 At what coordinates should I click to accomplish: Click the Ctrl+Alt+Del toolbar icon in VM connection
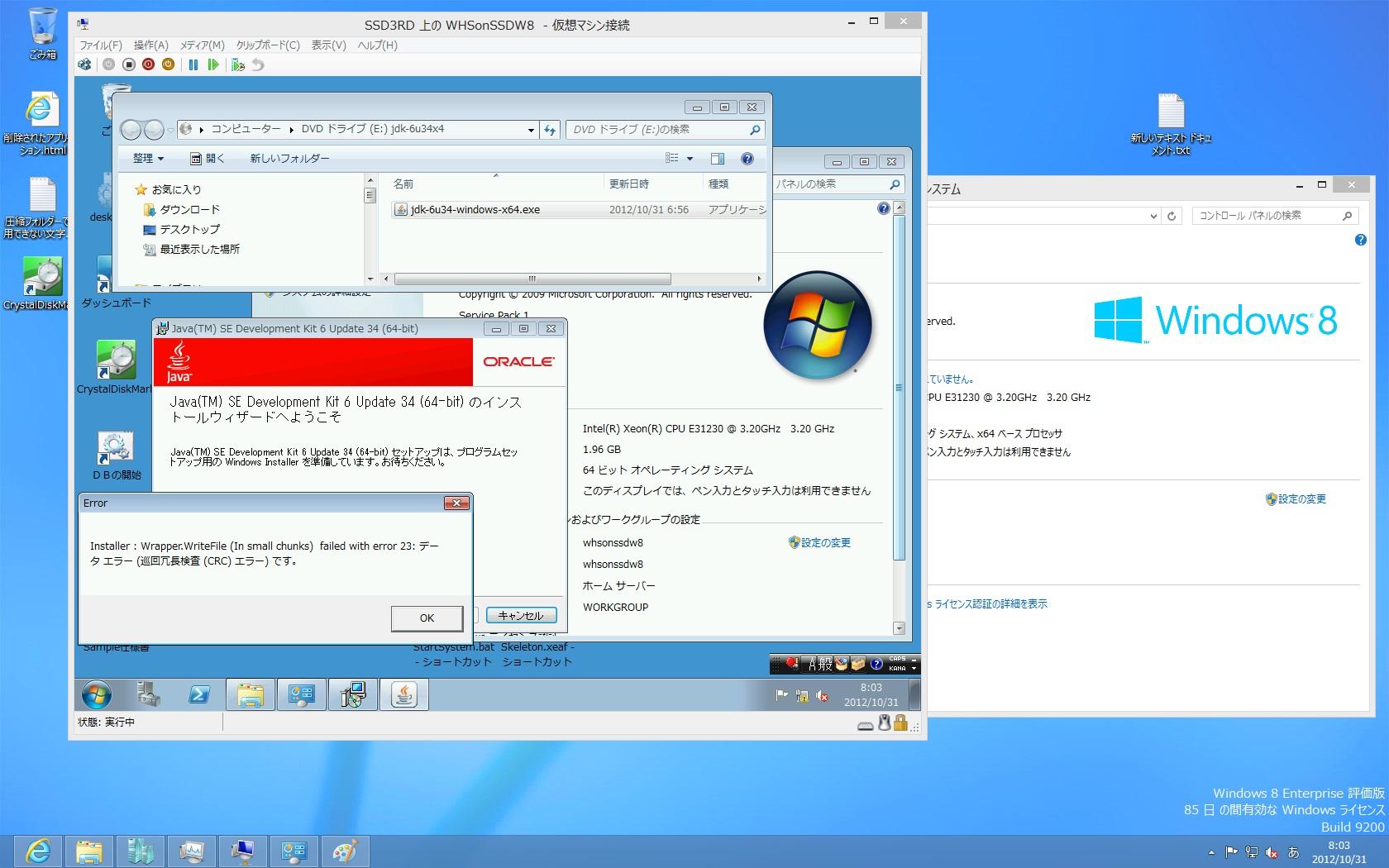[x=85, y=64]
